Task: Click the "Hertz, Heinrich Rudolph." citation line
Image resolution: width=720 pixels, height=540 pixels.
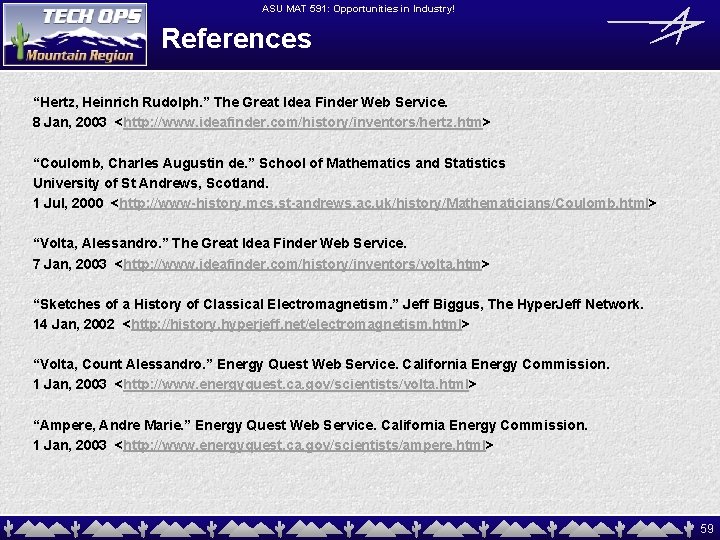Action: click(x=240, y=102)
